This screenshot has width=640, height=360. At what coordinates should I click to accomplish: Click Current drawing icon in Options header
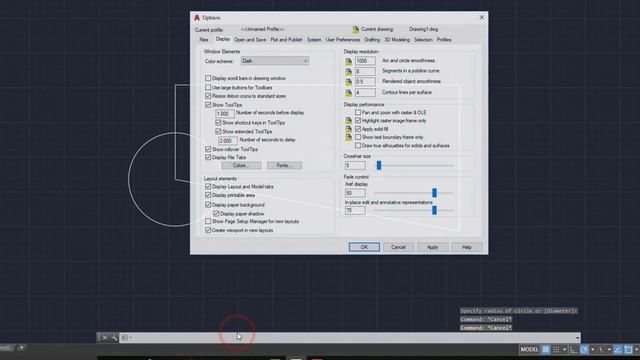(356, 29)
